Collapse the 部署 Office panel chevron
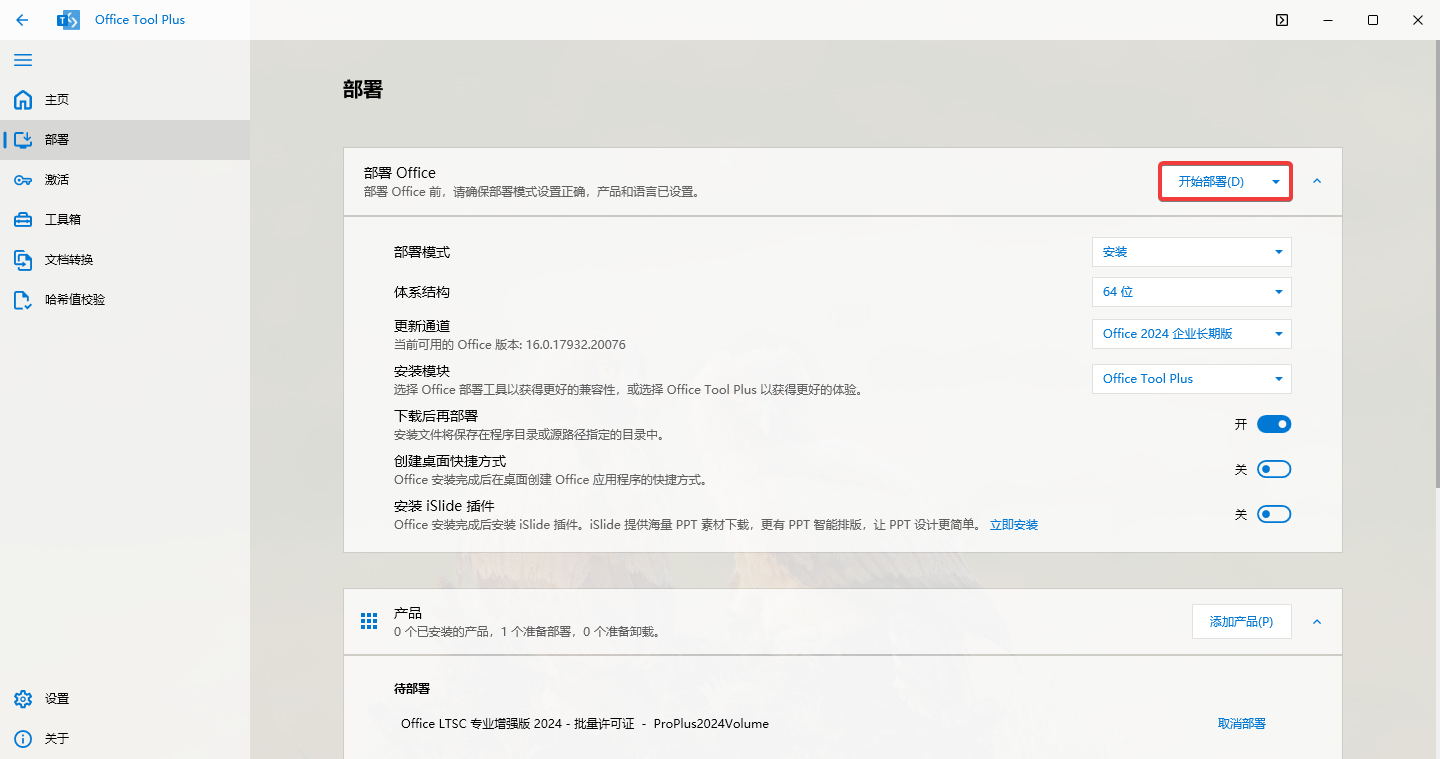1440x759 pixels. (x=1316, y=182)
